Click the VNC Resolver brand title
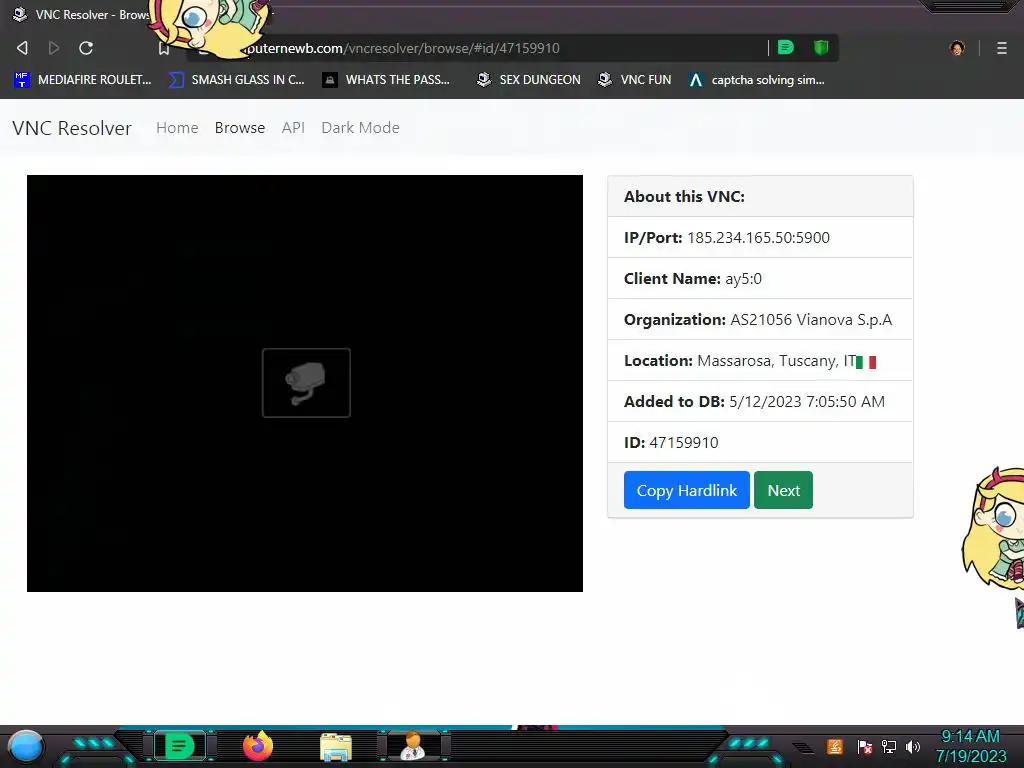This screenshot has width=1024, height=768. (x=72, y=128)
